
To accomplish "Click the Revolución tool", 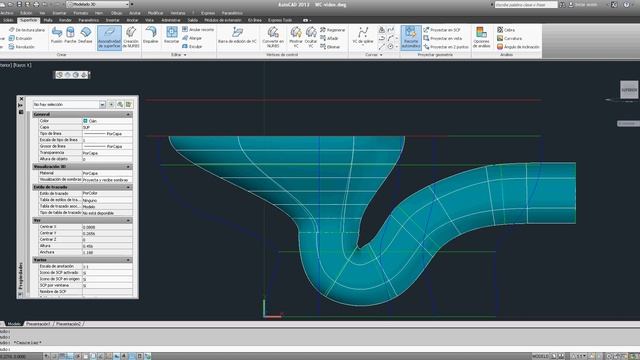I will [22, 47].
